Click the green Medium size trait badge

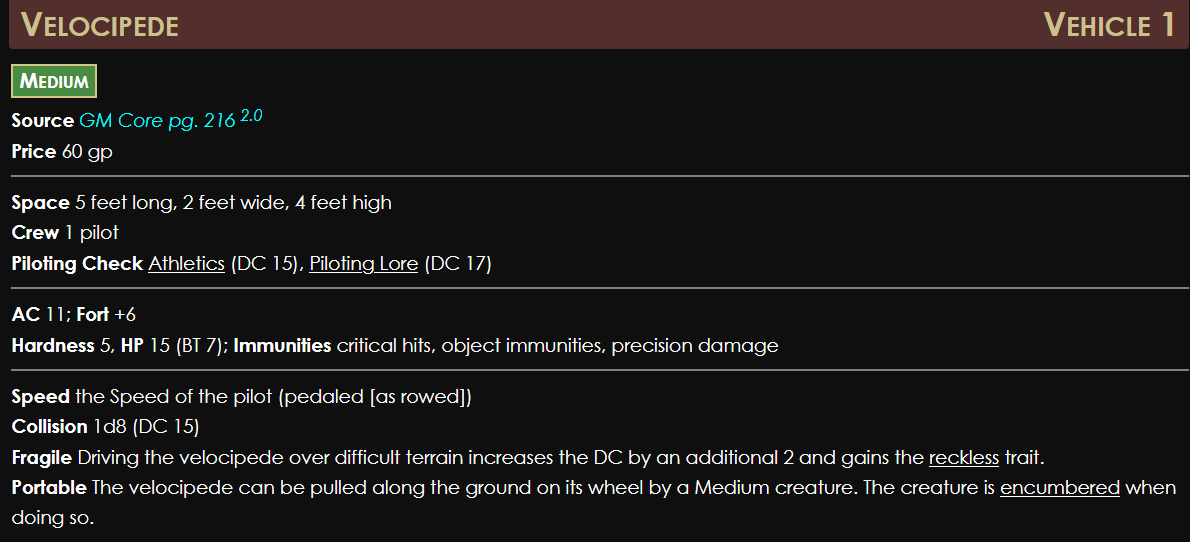pos(54,82)
